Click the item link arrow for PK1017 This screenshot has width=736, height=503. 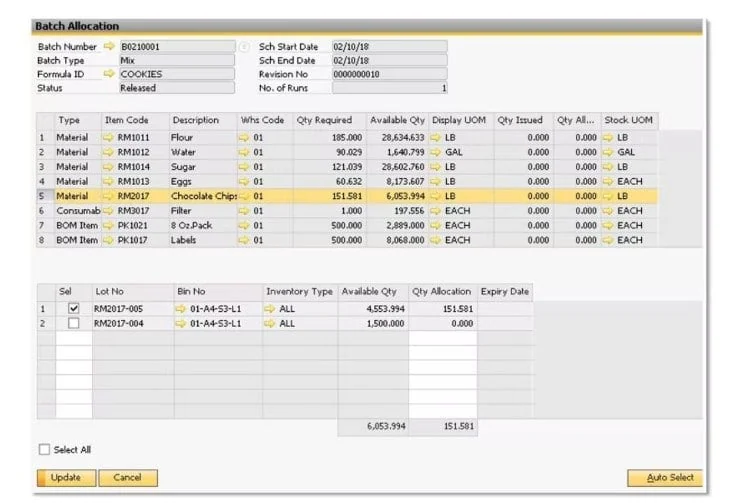(x=108, y=240)
